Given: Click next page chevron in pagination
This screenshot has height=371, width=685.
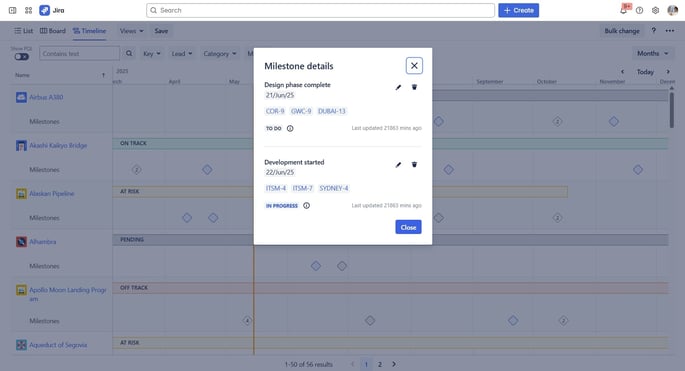Looking at the screenshot, I should (394, 364).
